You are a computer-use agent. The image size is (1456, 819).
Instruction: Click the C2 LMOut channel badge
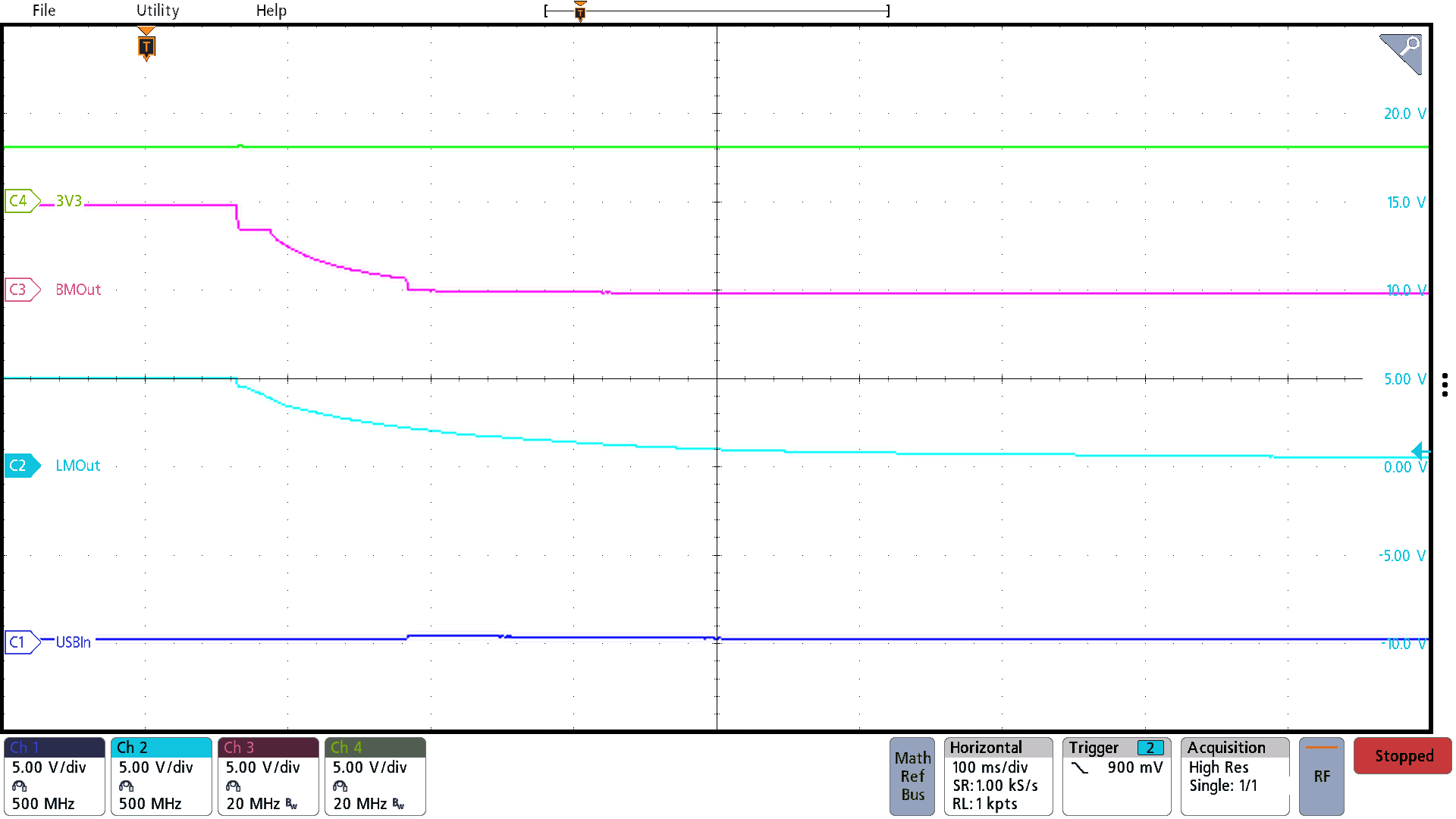pos(20,465)
